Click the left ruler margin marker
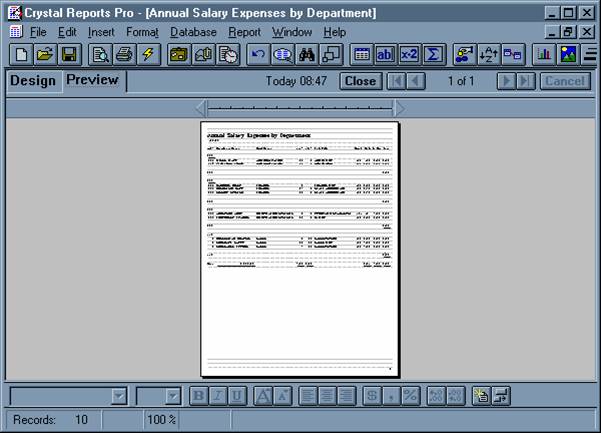This screenshot has height=433, width=601. coord(201,108)
